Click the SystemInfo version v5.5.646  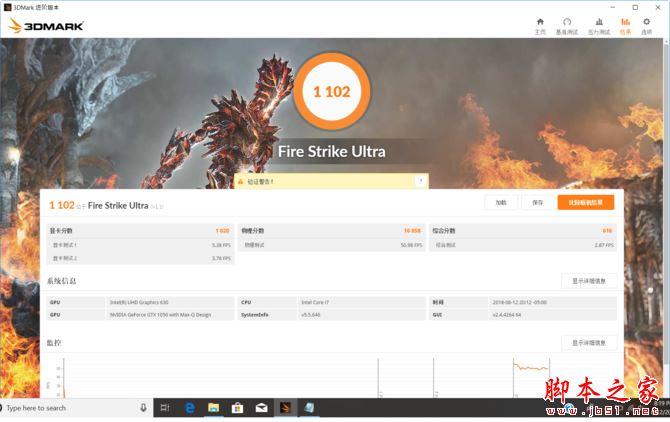tap(311, 315)
